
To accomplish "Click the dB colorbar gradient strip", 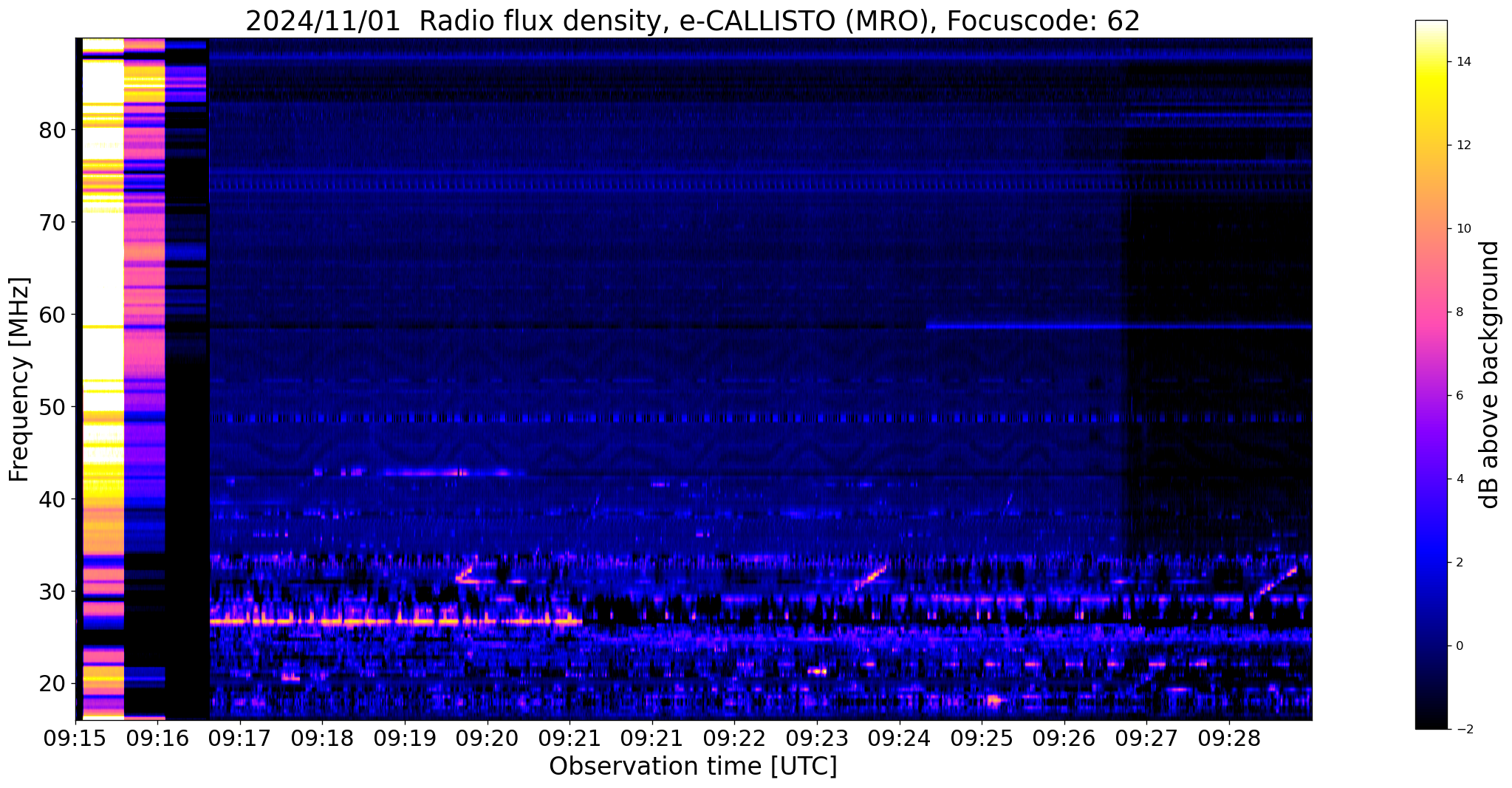I will click(1431, 374).
